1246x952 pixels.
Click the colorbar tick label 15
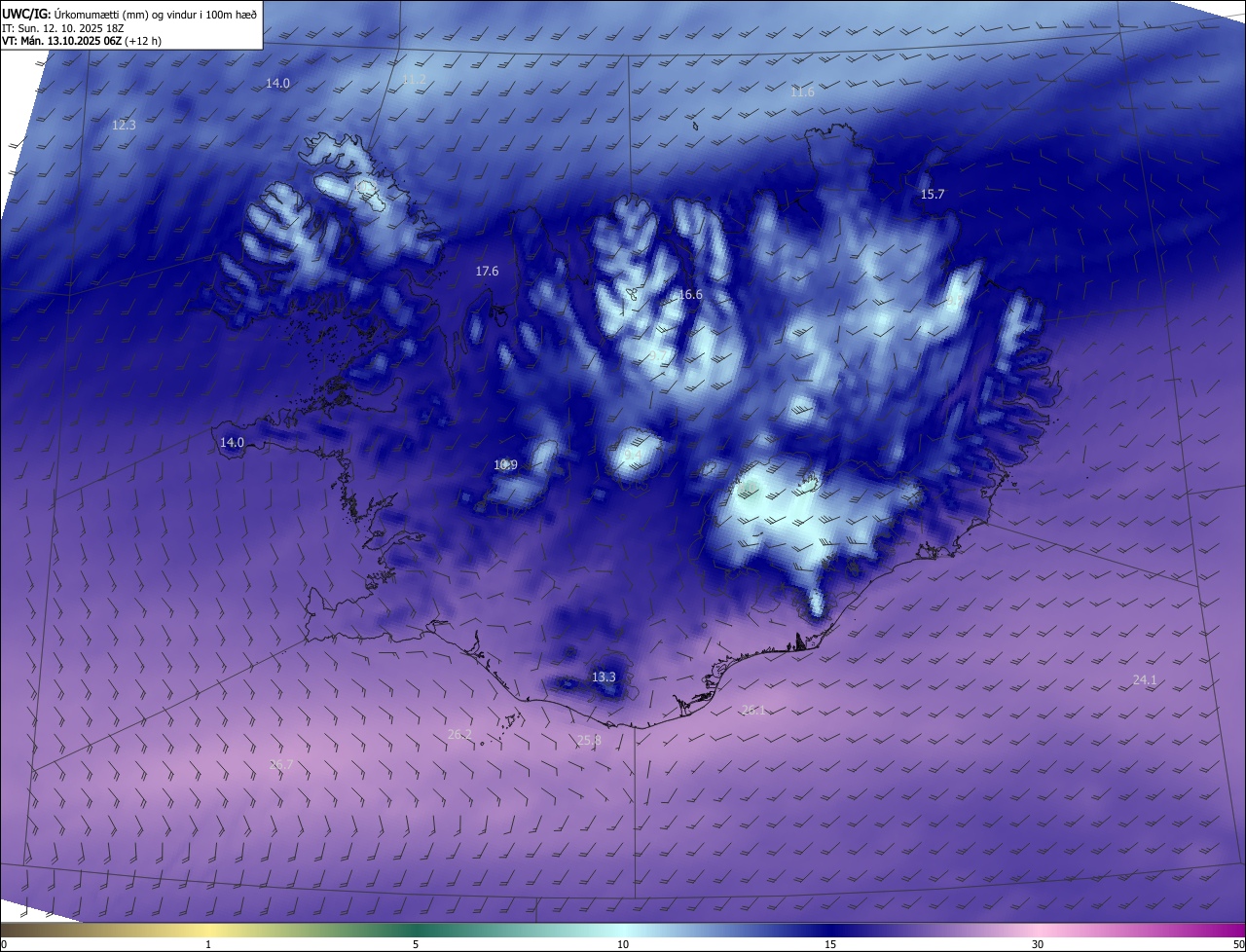(x=830, y=944)
